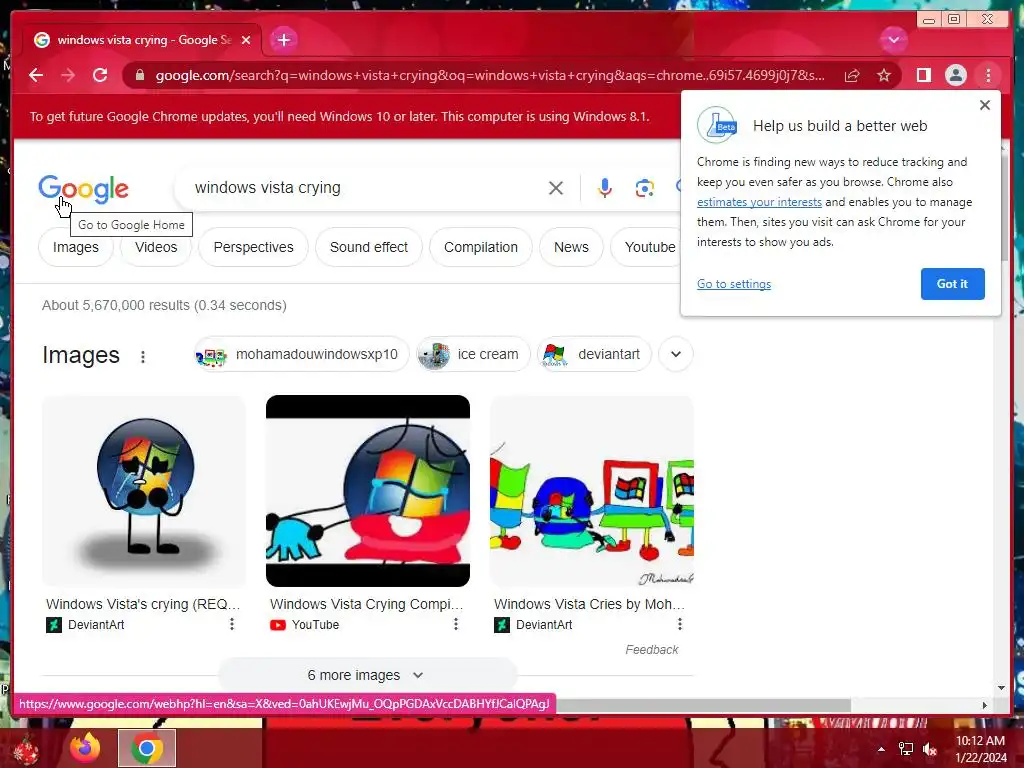Screen dimensions: 1024x768
Task: Click the Feedback link
Action: pos(652,650)
